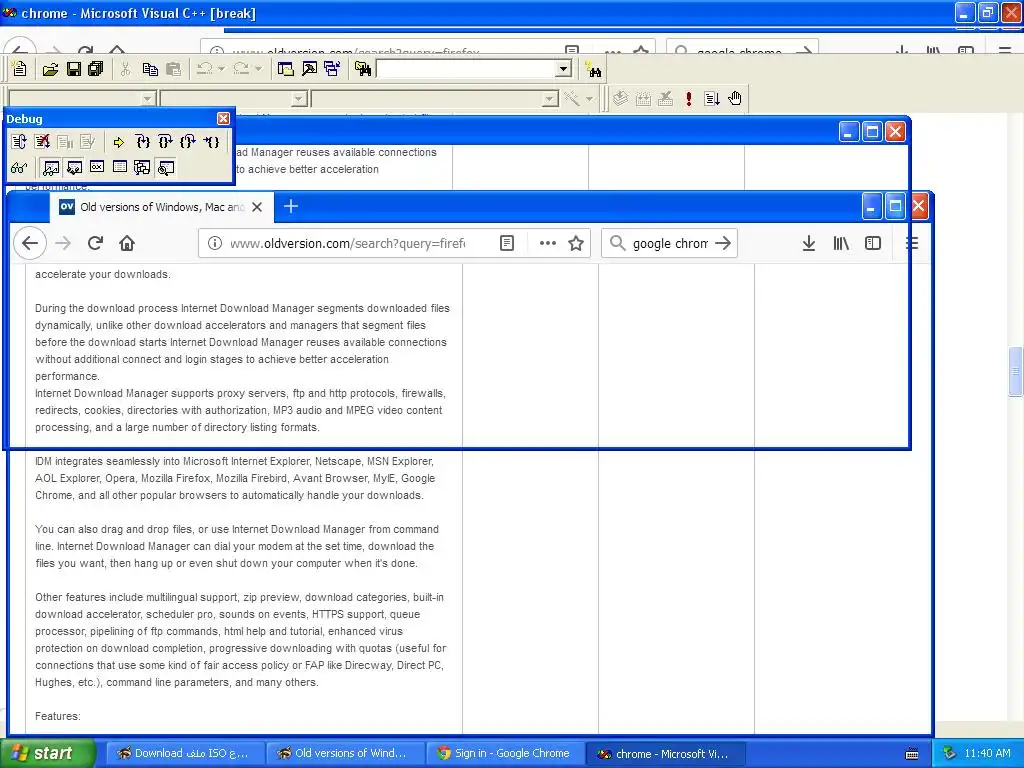Submit search with the arrow button

[x=723, y=244]
